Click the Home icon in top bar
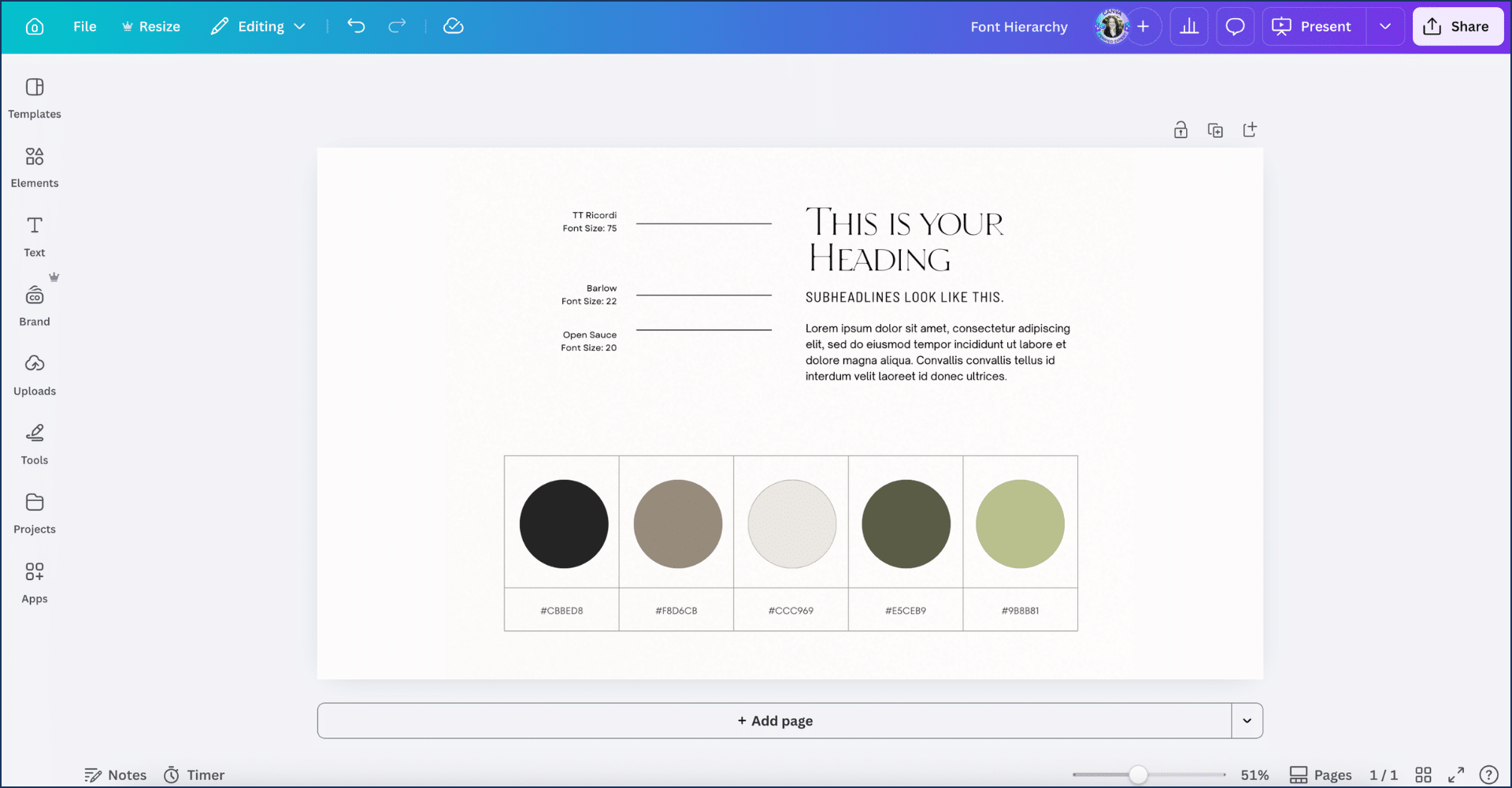The image size is (1512, 788). pos(35,27)
